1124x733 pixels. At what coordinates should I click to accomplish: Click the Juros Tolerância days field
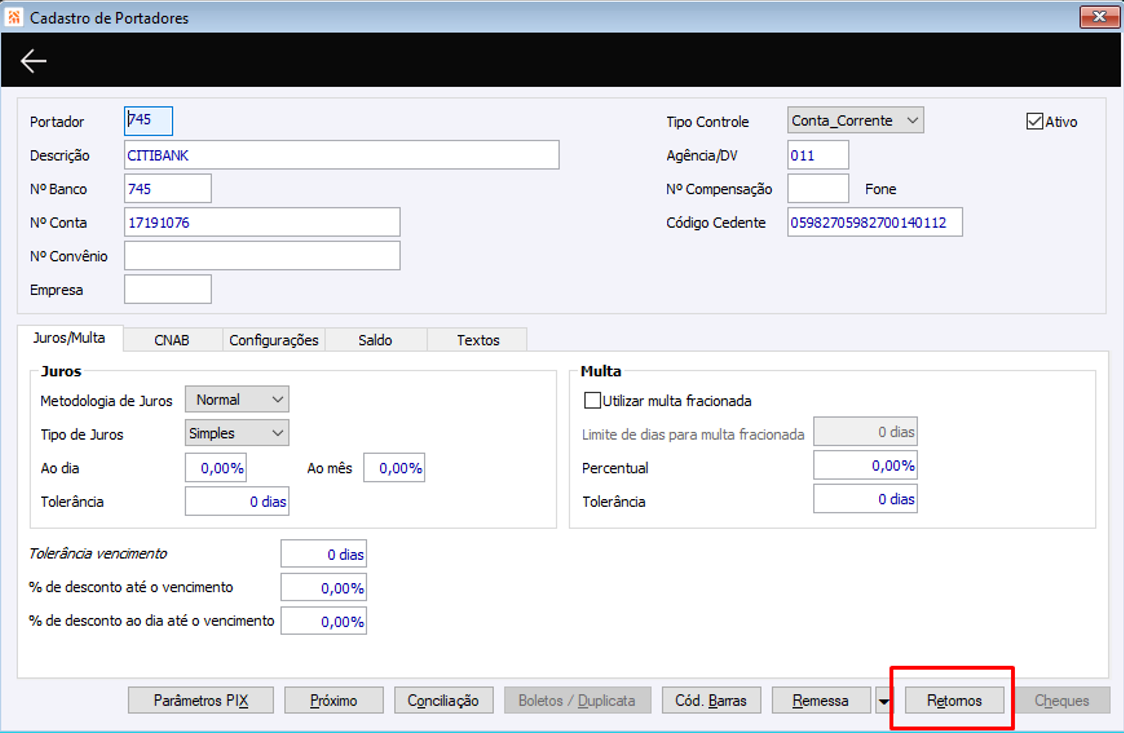point(237,502)
